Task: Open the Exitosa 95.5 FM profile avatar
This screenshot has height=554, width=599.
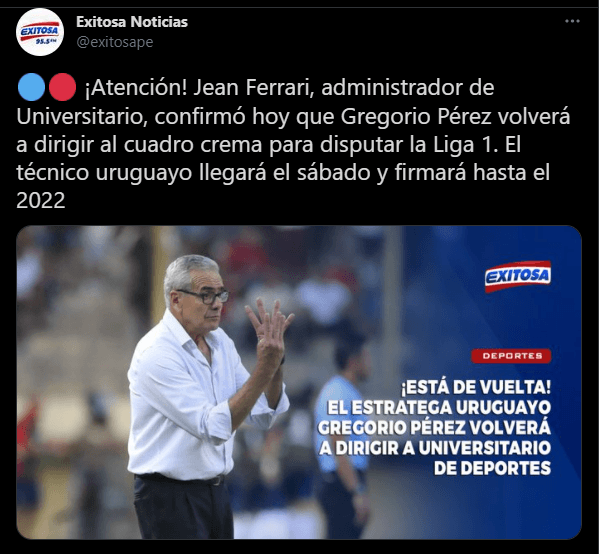Action: [40, 32]
